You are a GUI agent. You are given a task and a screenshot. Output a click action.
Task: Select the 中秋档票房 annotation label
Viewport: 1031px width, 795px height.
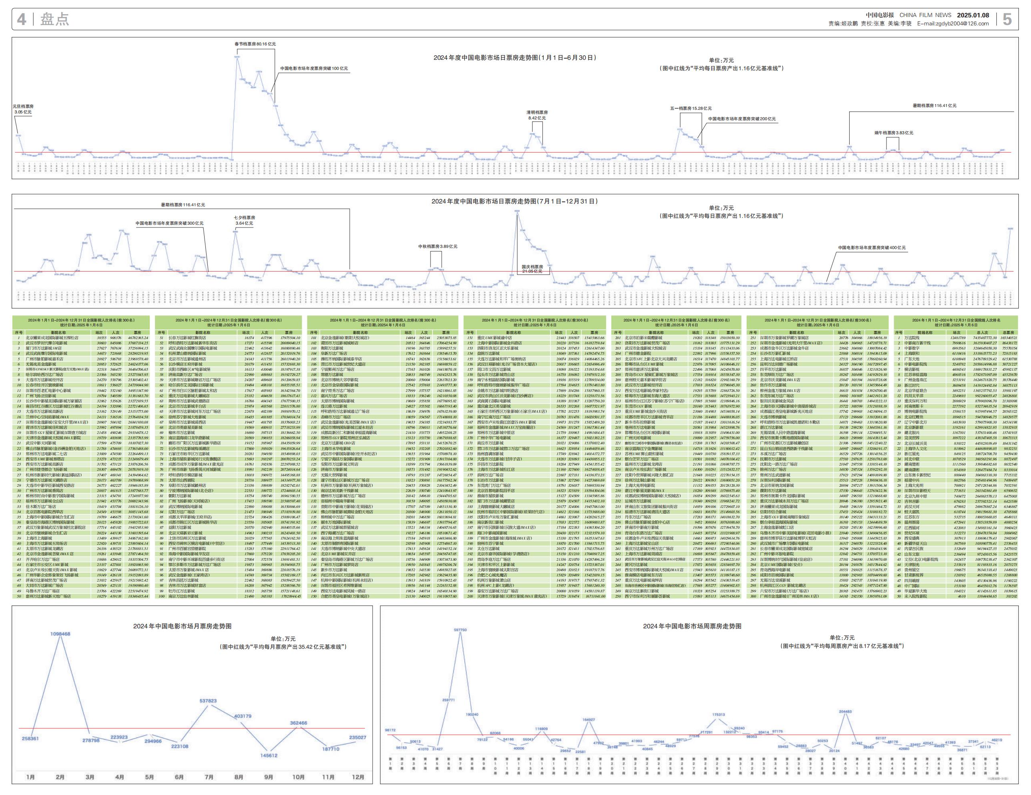coord(434,245)
